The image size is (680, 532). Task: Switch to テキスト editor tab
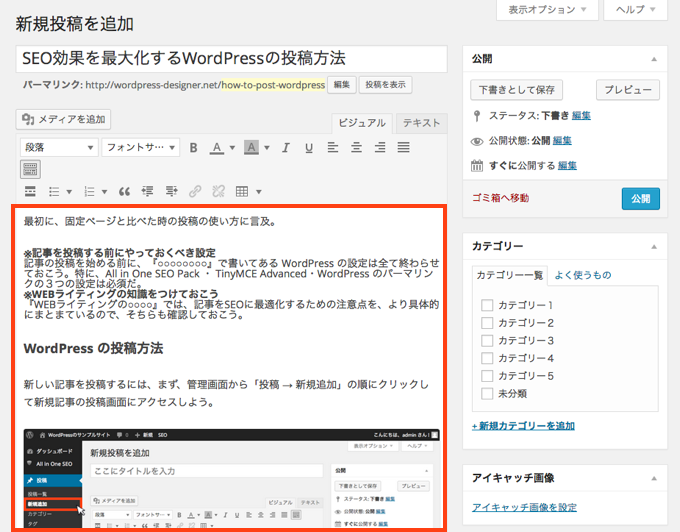pyautogui.click(x=422, y=123)
